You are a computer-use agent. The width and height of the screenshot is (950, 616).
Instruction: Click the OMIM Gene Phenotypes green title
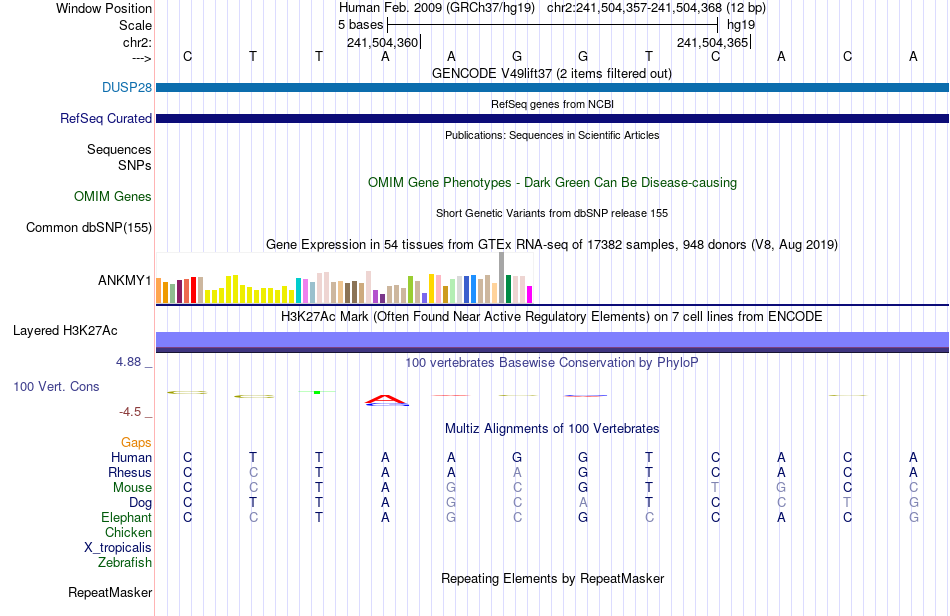coord(553,182)
